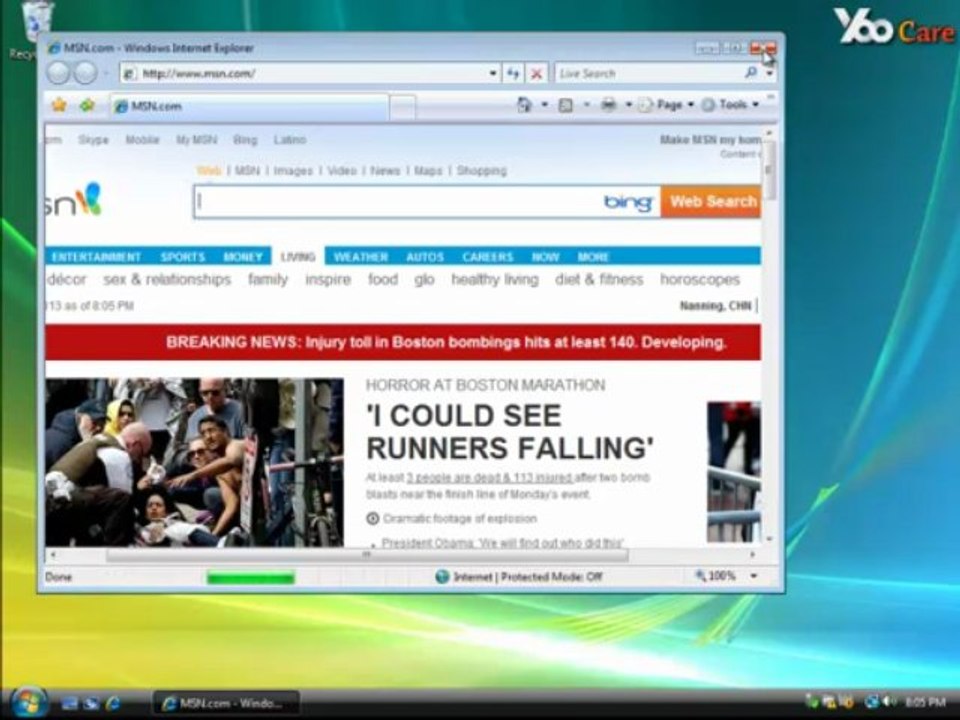Open the Home button dropdown arrow
The height and width of the screenshot is (720, 960).
(x=544, y=105)
